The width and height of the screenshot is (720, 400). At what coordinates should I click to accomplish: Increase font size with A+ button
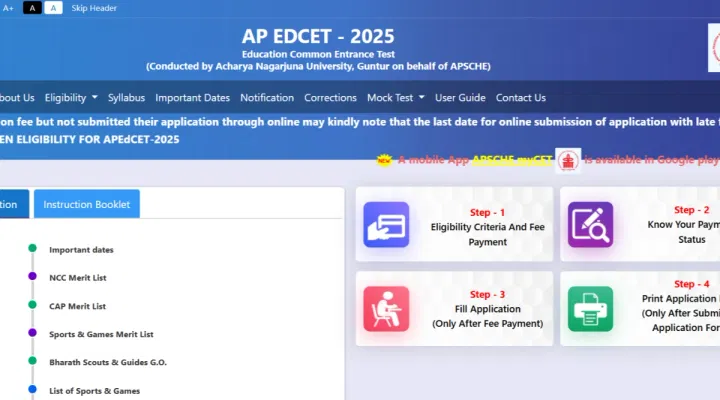coord(8,8)
